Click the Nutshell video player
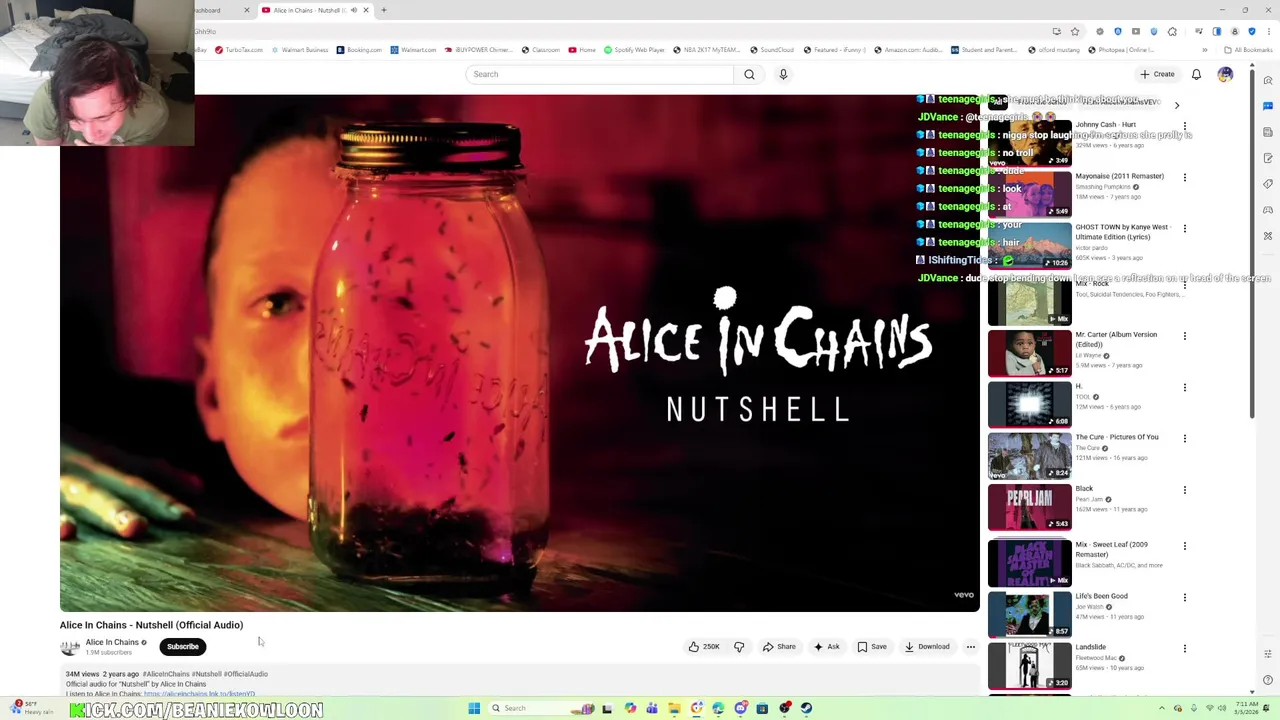1280x720 pixels. 519,352
